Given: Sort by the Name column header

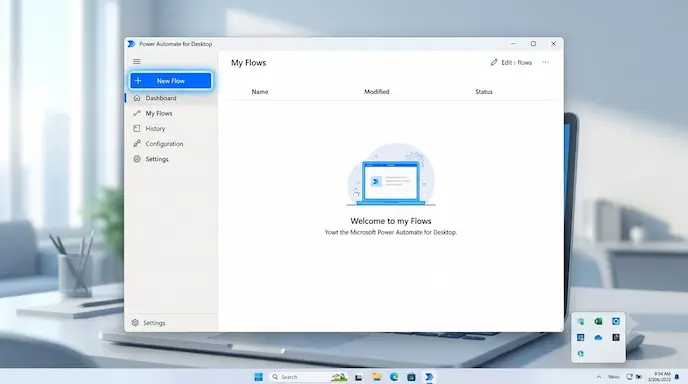Looking at the screenshot, I should (x=260, y=92).
